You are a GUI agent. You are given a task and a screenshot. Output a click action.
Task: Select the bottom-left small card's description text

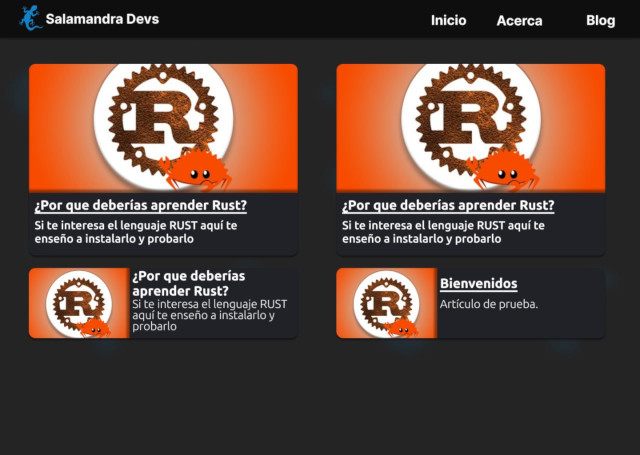tap(209, 315)
